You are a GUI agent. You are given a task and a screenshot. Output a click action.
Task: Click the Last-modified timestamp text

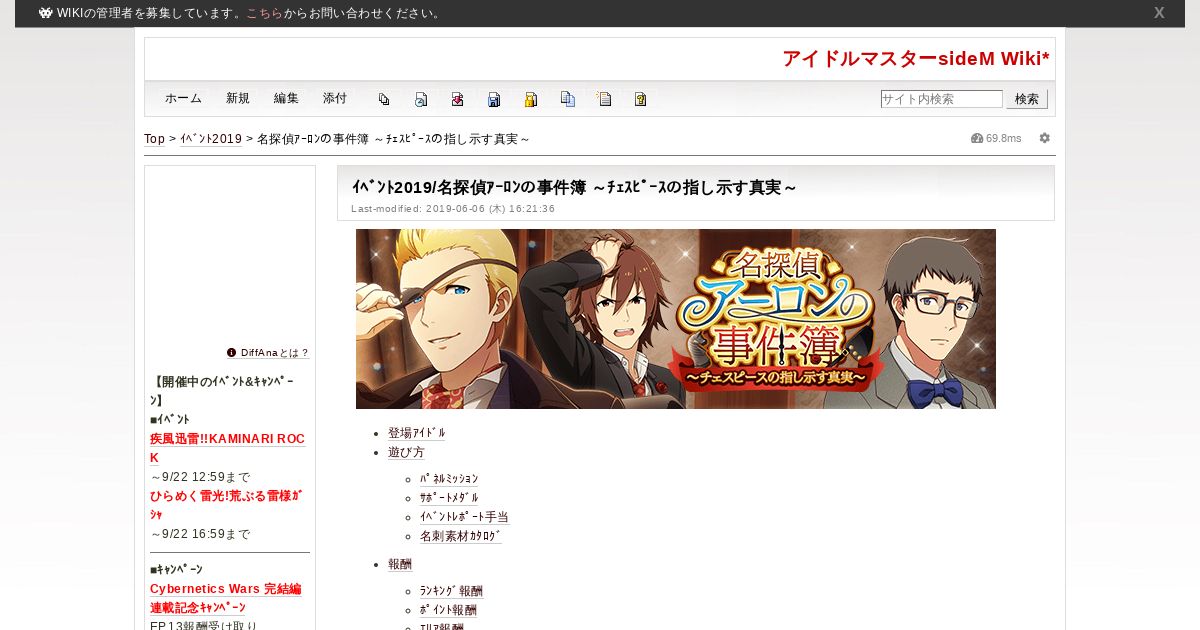(453, 209)
